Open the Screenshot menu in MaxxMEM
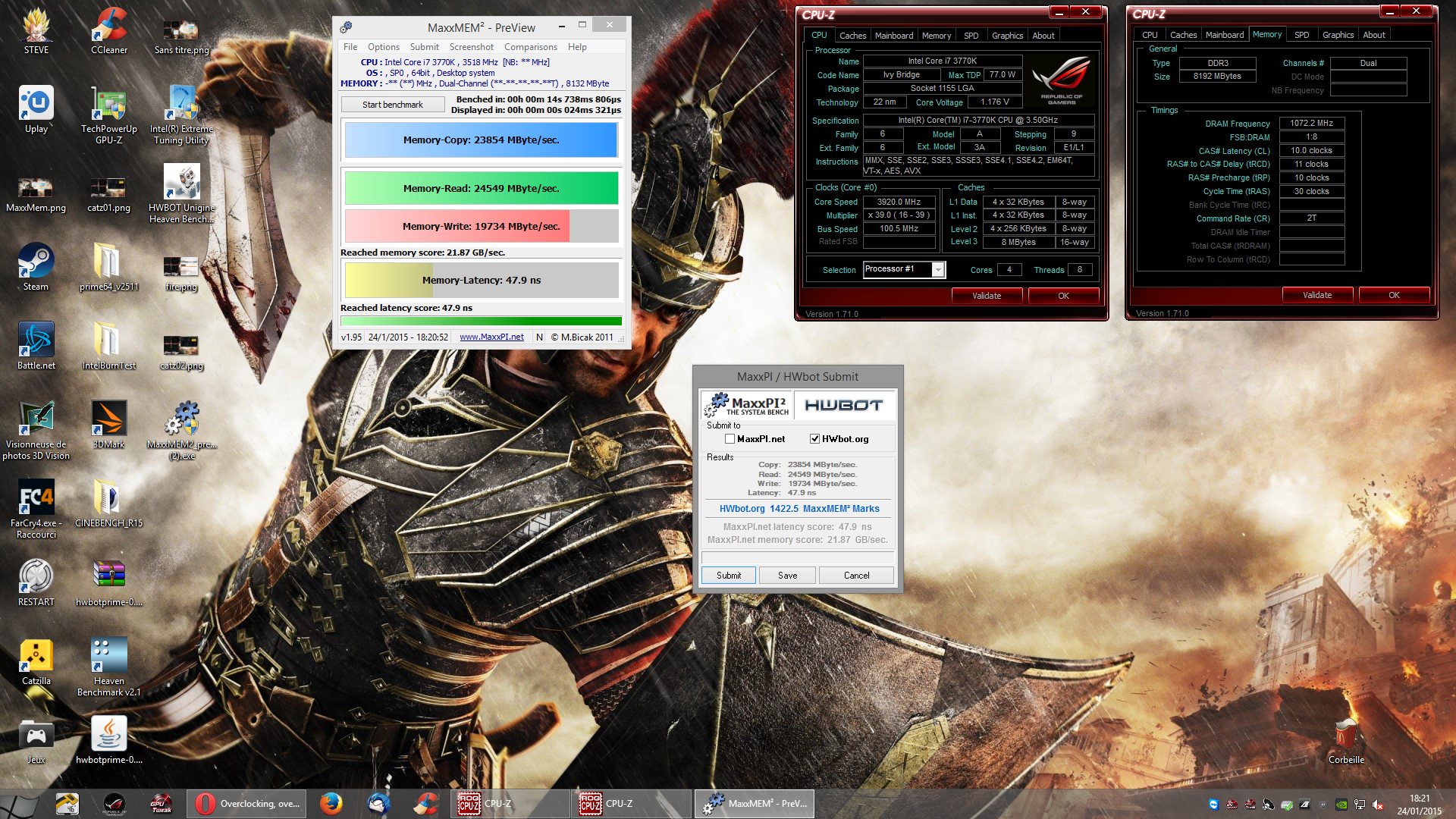This screenshot has height=819, width=1456. click(x=472, y=47)
